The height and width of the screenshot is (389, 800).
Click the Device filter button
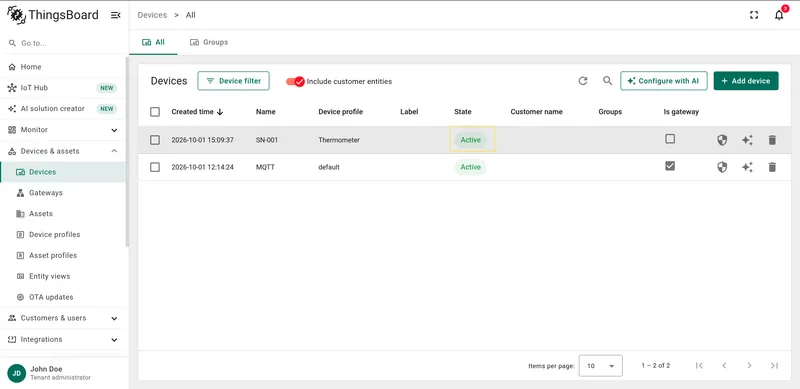click(x=233, y=81)
